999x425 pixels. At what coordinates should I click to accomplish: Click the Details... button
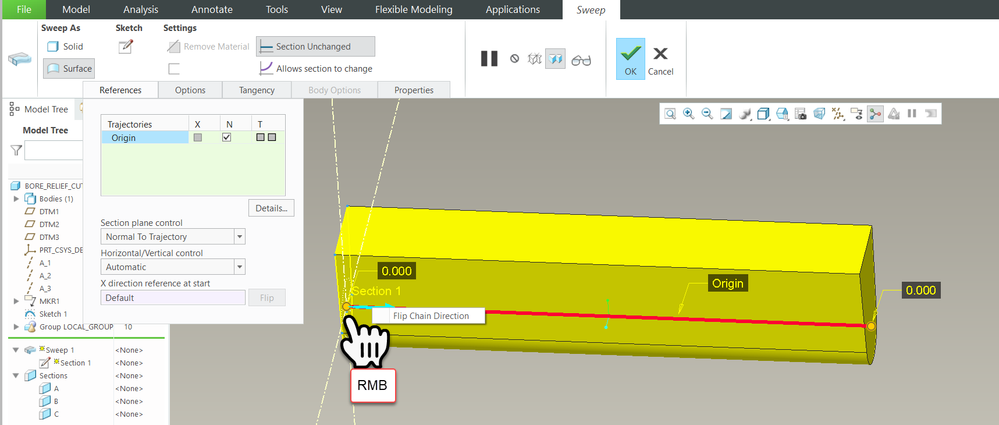tap(271, 208)
